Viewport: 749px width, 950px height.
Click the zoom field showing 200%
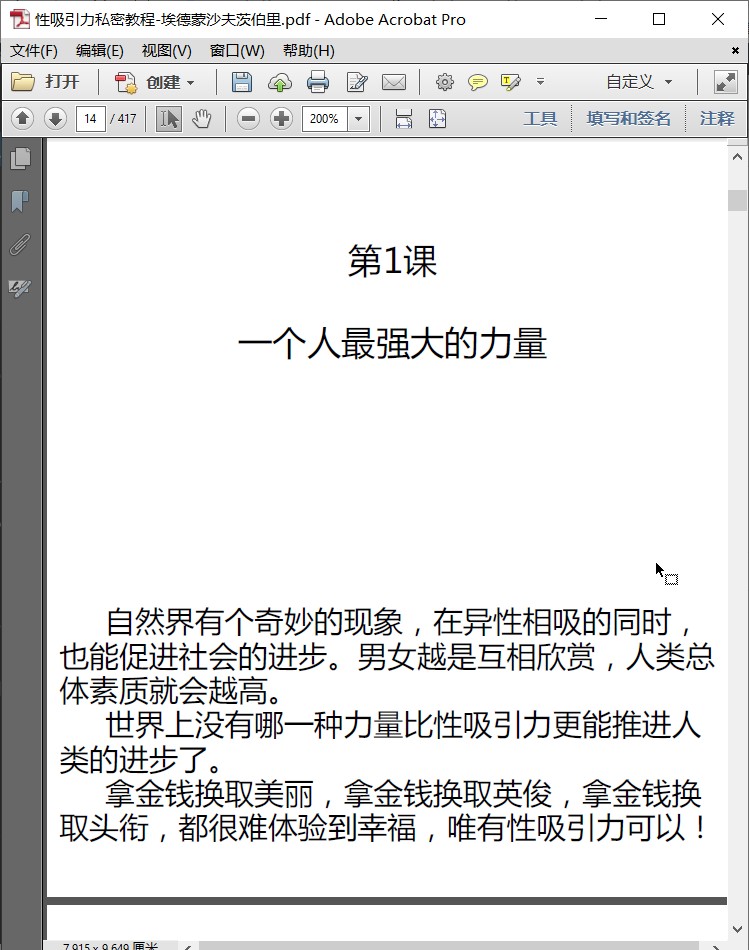coord(325,119)
